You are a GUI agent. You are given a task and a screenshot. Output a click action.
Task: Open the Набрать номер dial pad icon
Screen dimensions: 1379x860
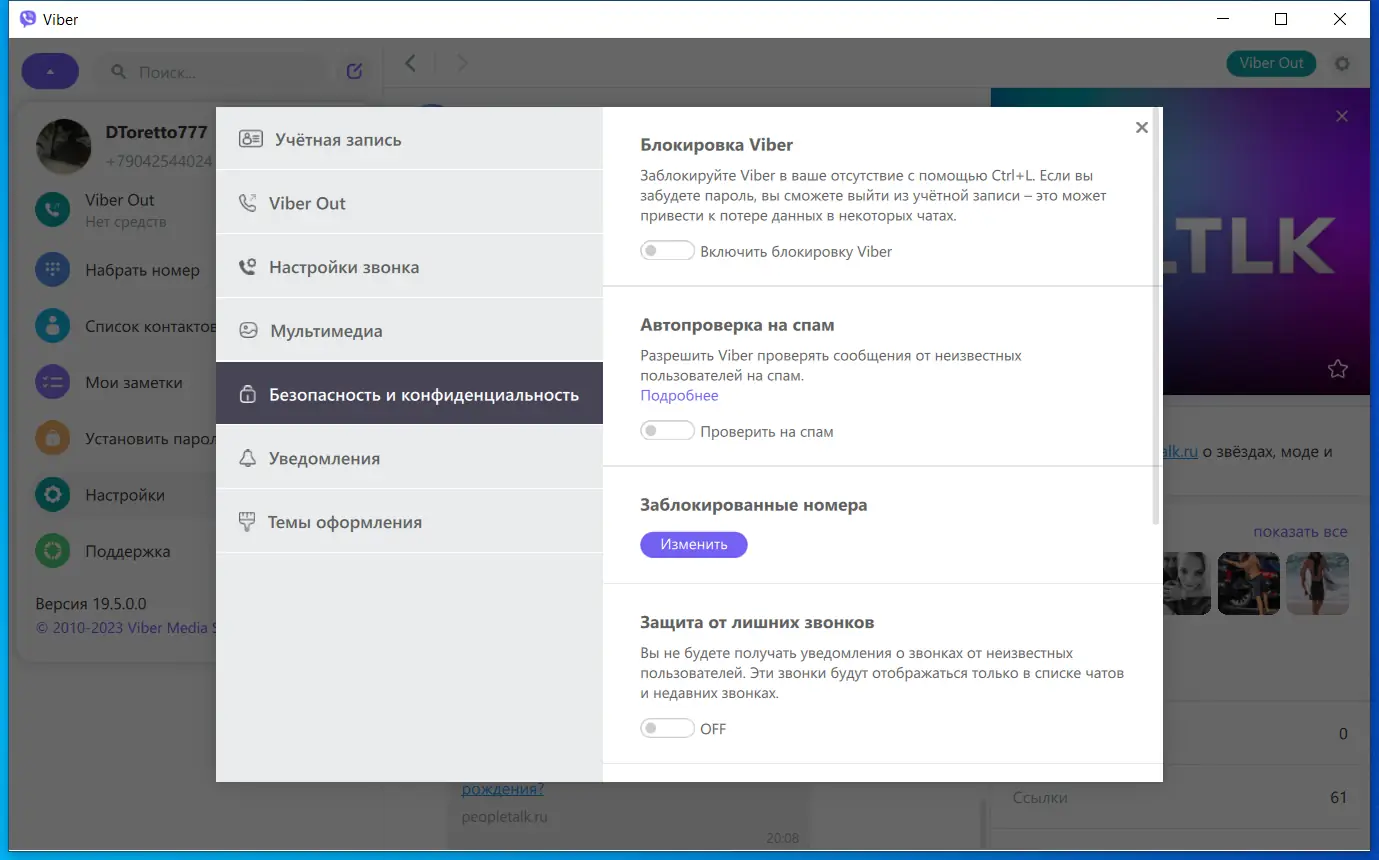click(52, 269)
